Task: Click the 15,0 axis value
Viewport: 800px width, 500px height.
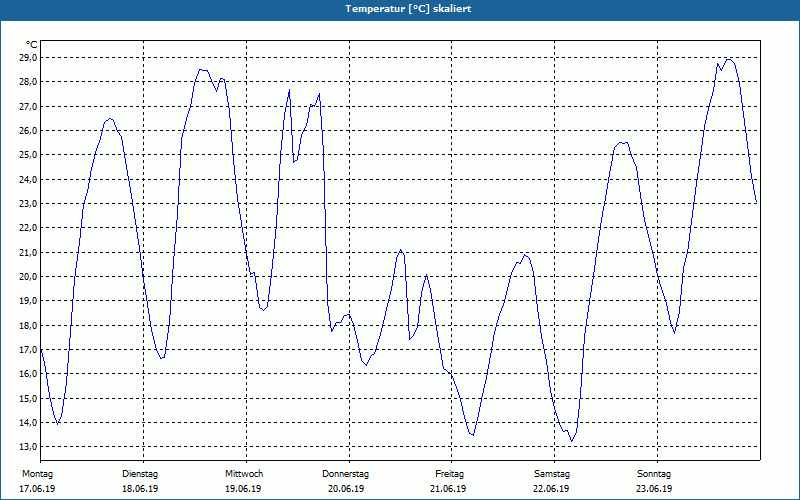Action: (28, 398)
